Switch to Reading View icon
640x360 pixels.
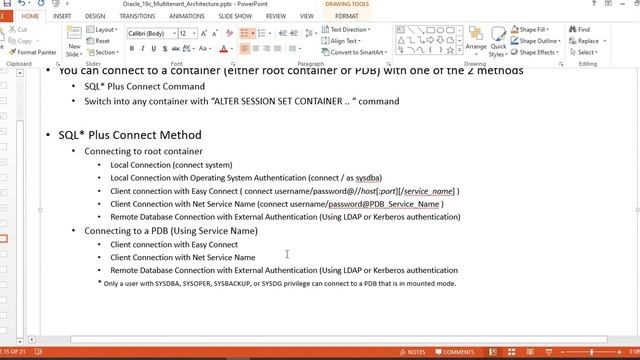click(x=530, y=352)
